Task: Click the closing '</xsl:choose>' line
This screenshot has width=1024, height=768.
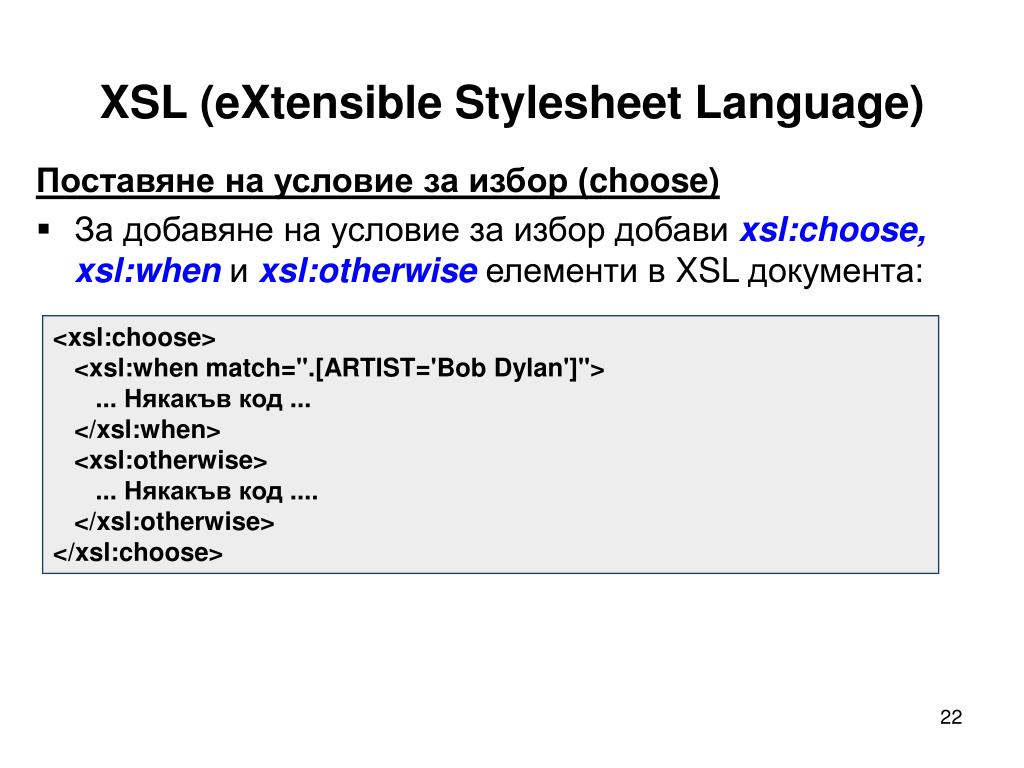Action: click(x=138, y=552)
